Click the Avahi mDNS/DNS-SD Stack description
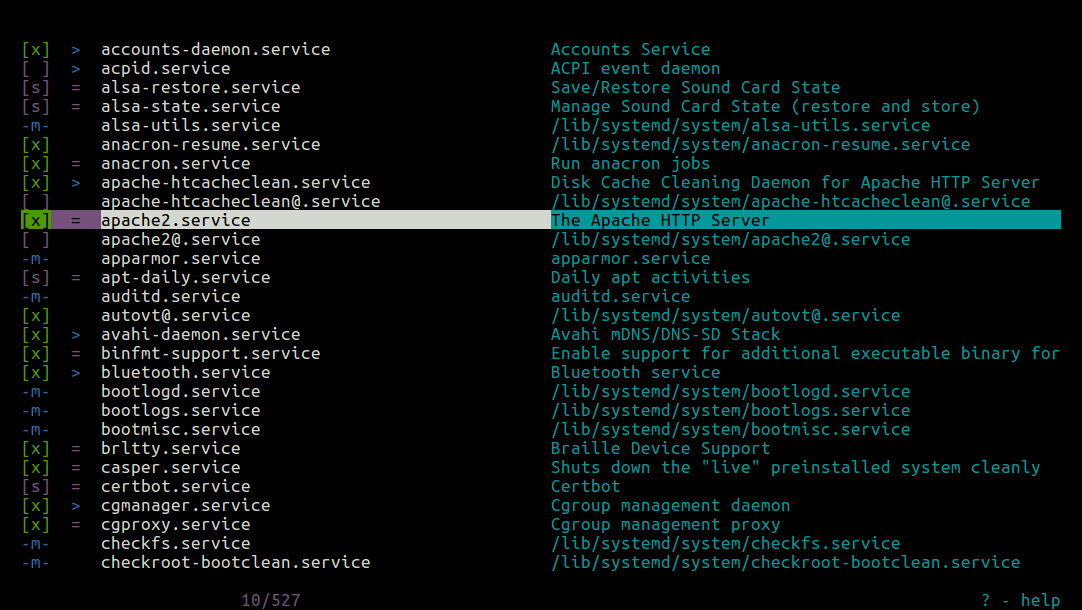This screenshot has height=610, width=1082. (665, 334)
